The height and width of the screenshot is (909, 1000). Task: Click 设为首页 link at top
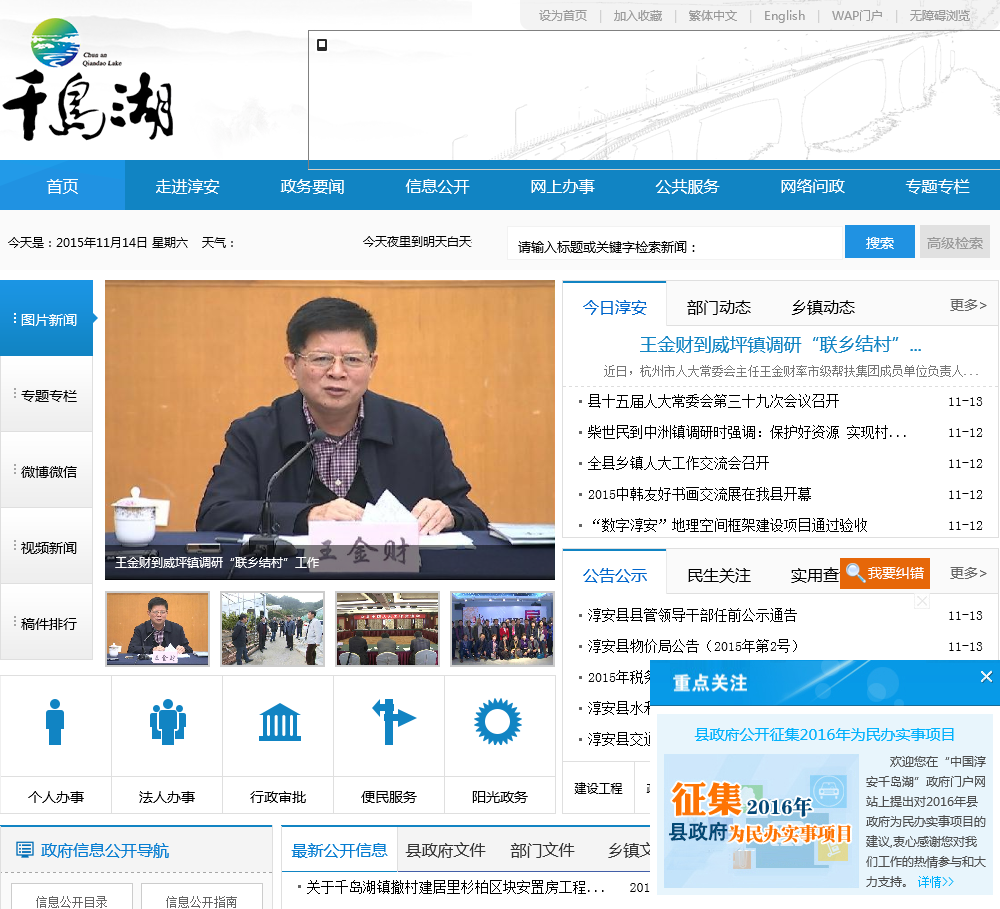pyautogui.click(x=562, y=15)
